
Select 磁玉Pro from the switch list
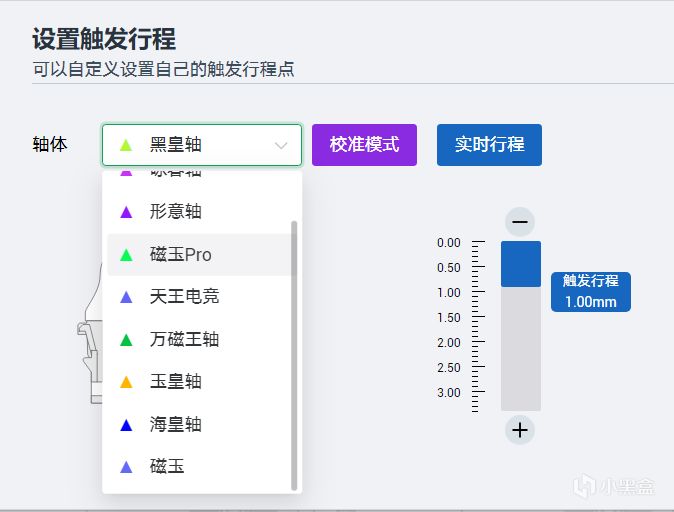coord(181,255)
